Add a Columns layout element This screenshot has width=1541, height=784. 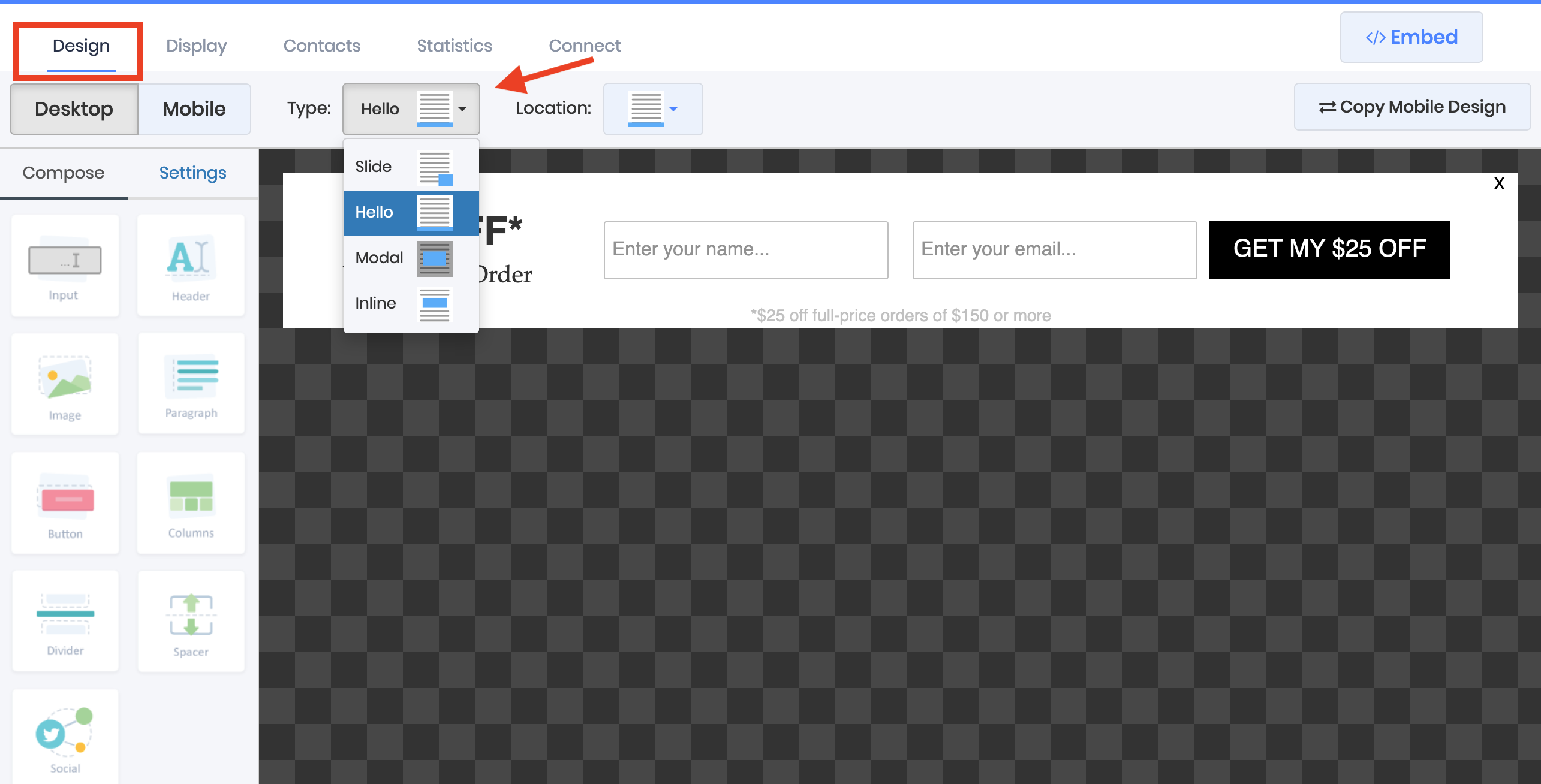coord(191,503)
